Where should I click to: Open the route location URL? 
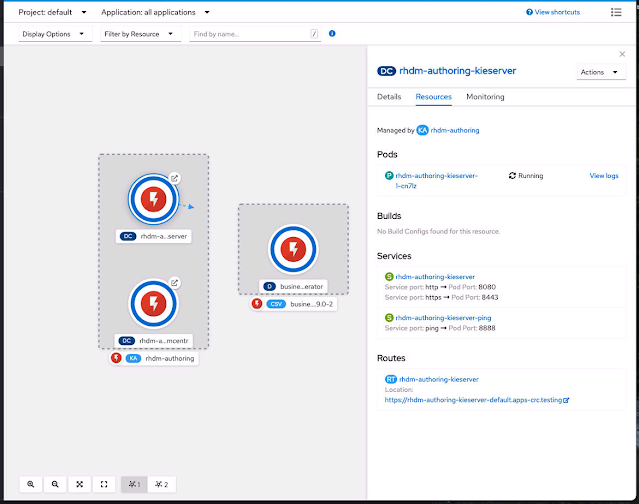click(x=473, y=400)
